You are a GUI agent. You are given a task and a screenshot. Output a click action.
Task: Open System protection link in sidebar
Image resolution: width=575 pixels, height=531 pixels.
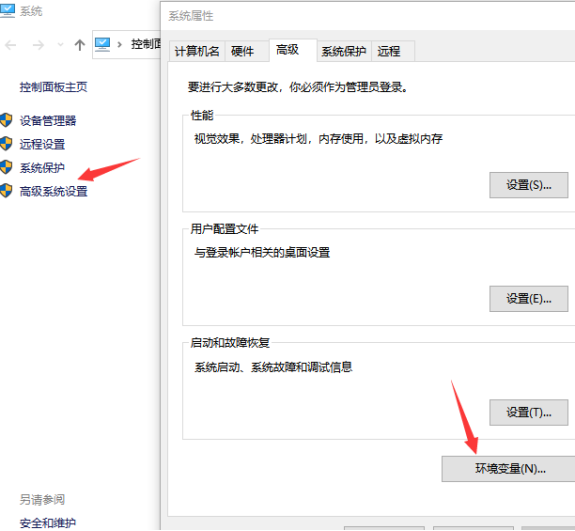coord(42,168)
